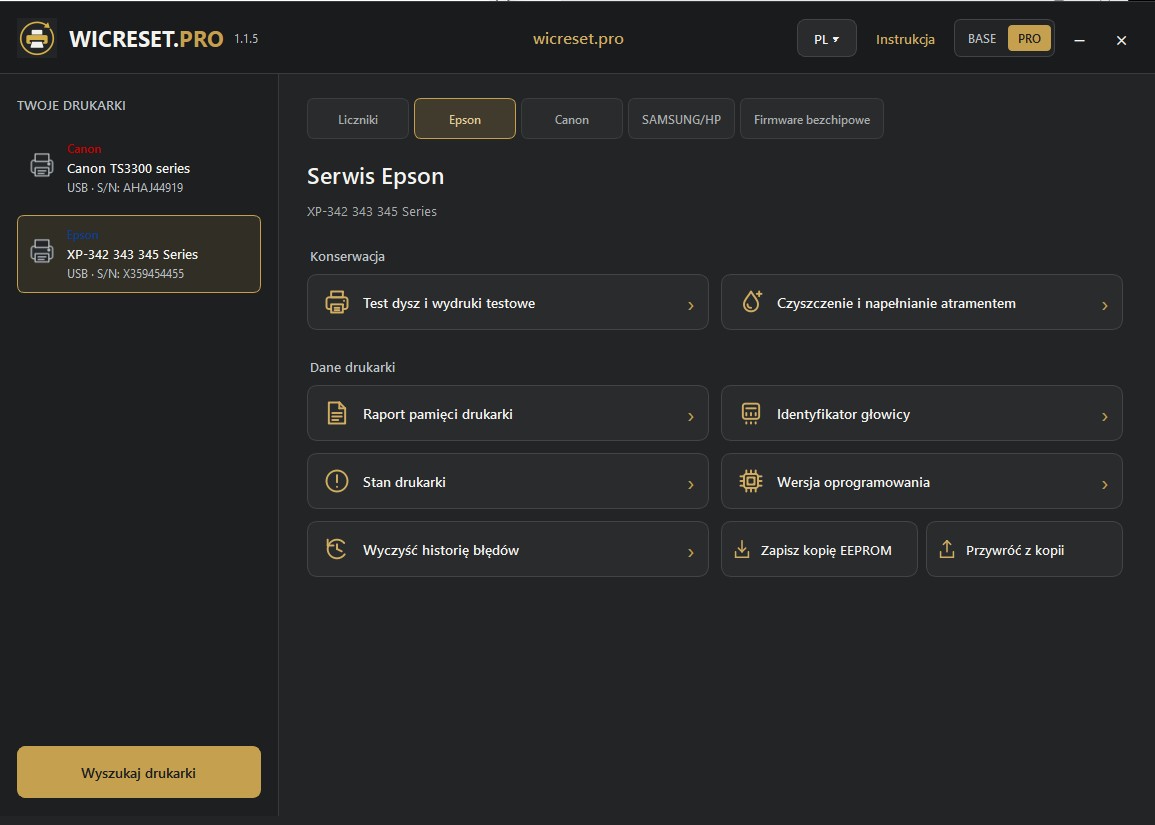Expand Czyszczenie i napełnianie atramentem chevron
Viewport: 1155px width, 825px height.
point(1105,305)
